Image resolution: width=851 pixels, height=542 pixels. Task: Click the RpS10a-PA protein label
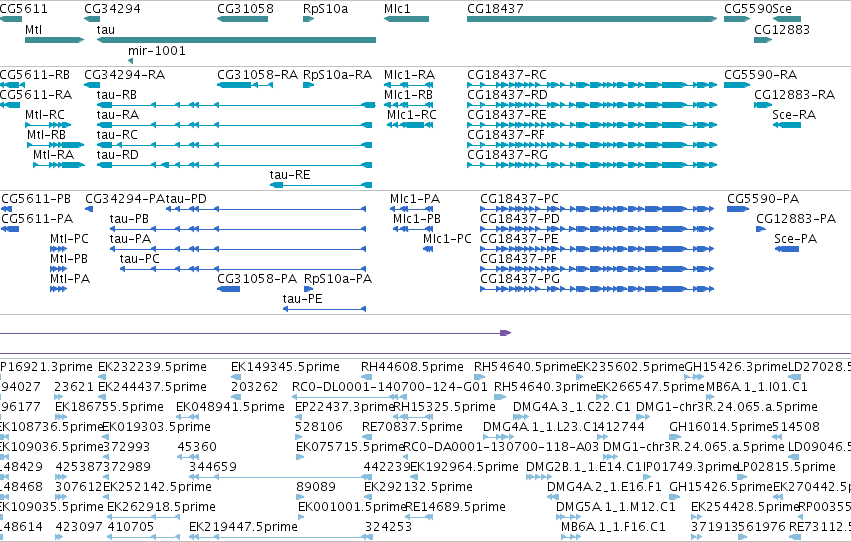(x=338, y=278)
